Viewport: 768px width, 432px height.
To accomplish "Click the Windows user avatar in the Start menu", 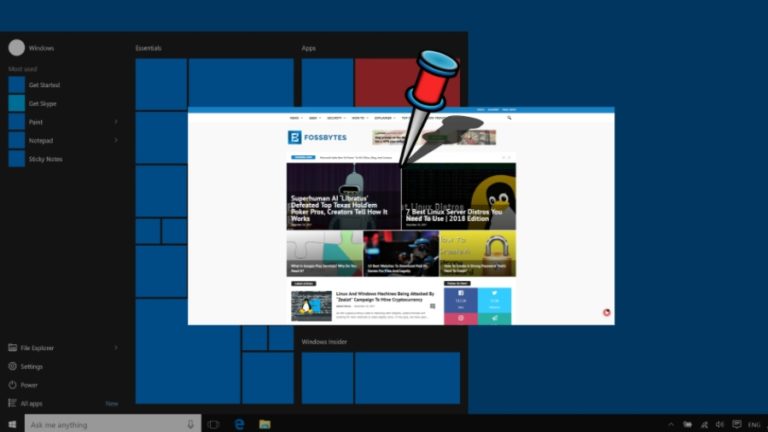I will 17,48.
